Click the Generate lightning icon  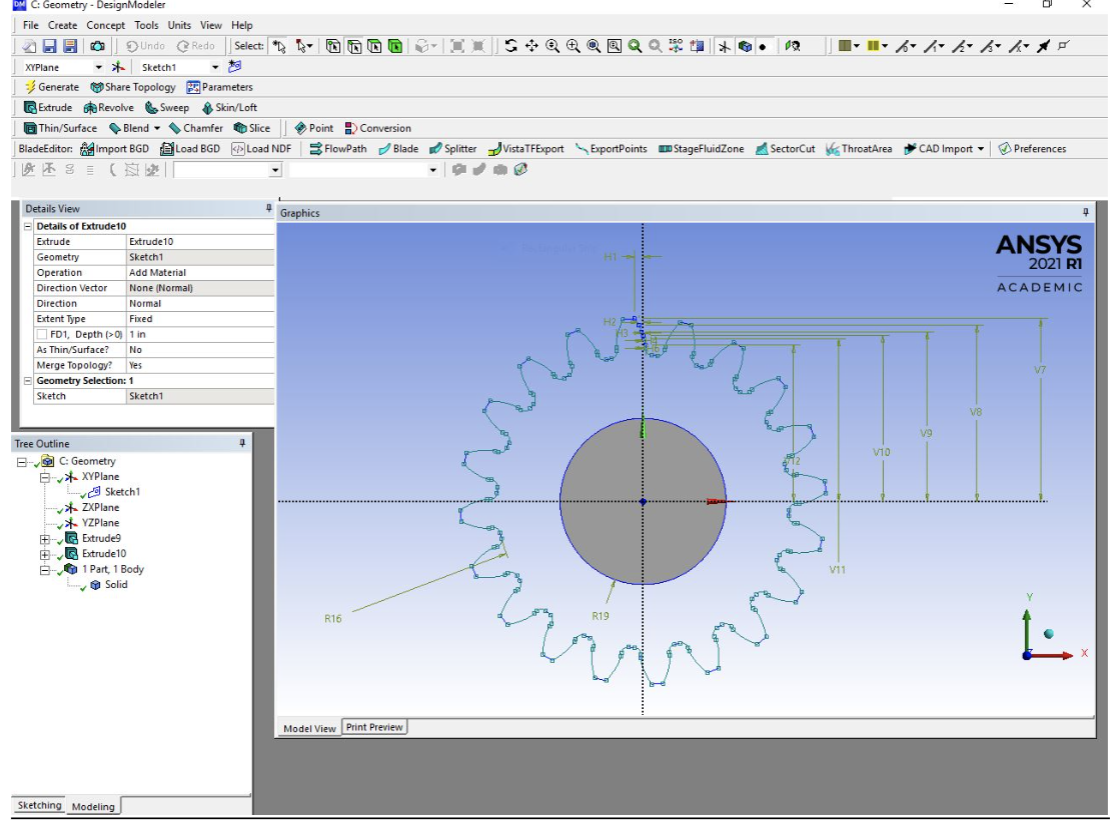click(30, 87)
